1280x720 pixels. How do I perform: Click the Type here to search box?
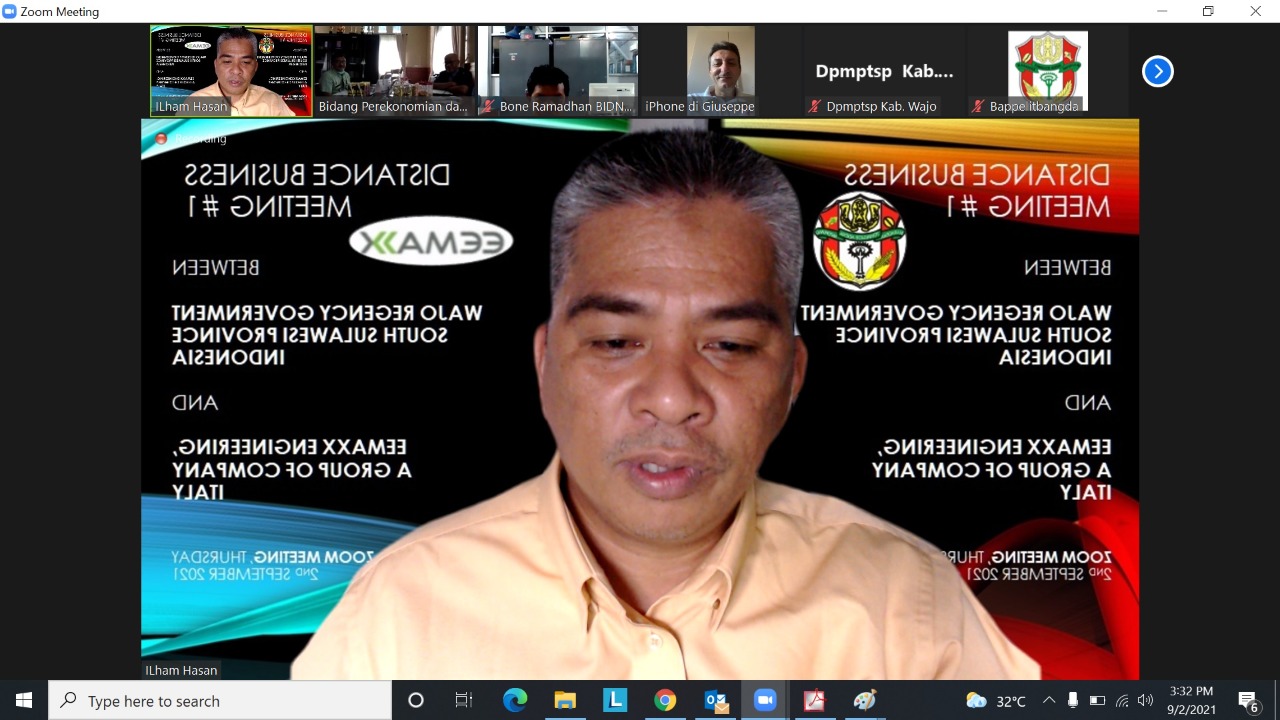220,700
